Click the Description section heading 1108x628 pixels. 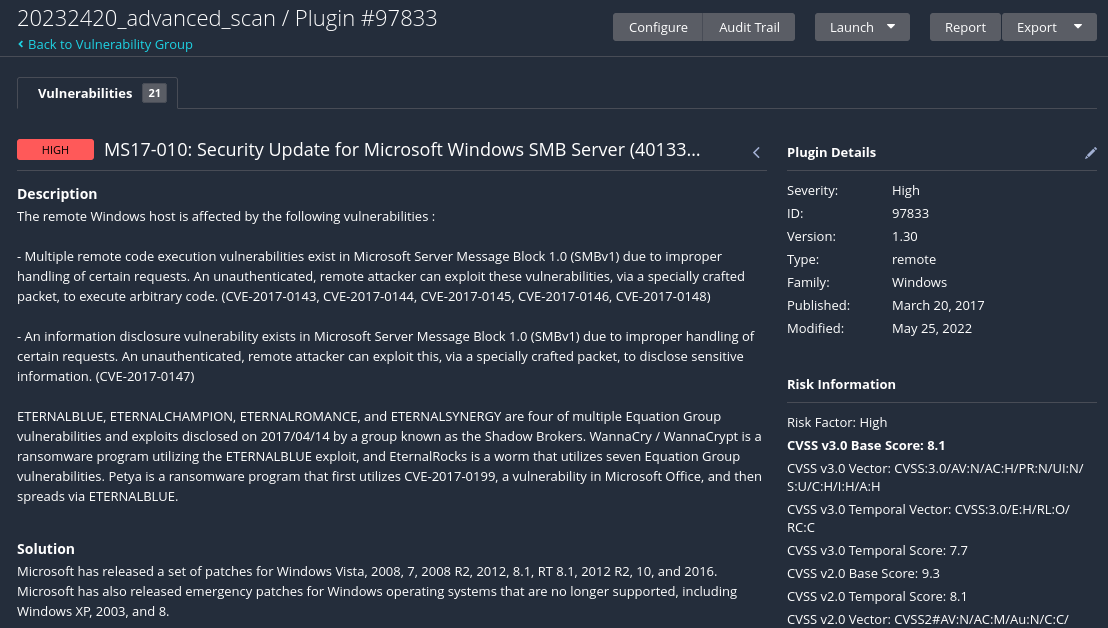57,193
